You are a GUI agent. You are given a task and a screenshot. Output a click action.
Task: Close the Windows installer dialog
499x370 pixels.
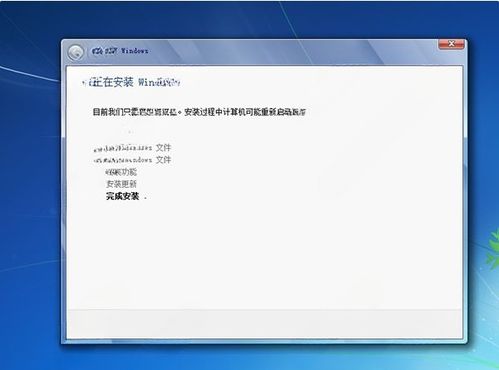[451, 44]
